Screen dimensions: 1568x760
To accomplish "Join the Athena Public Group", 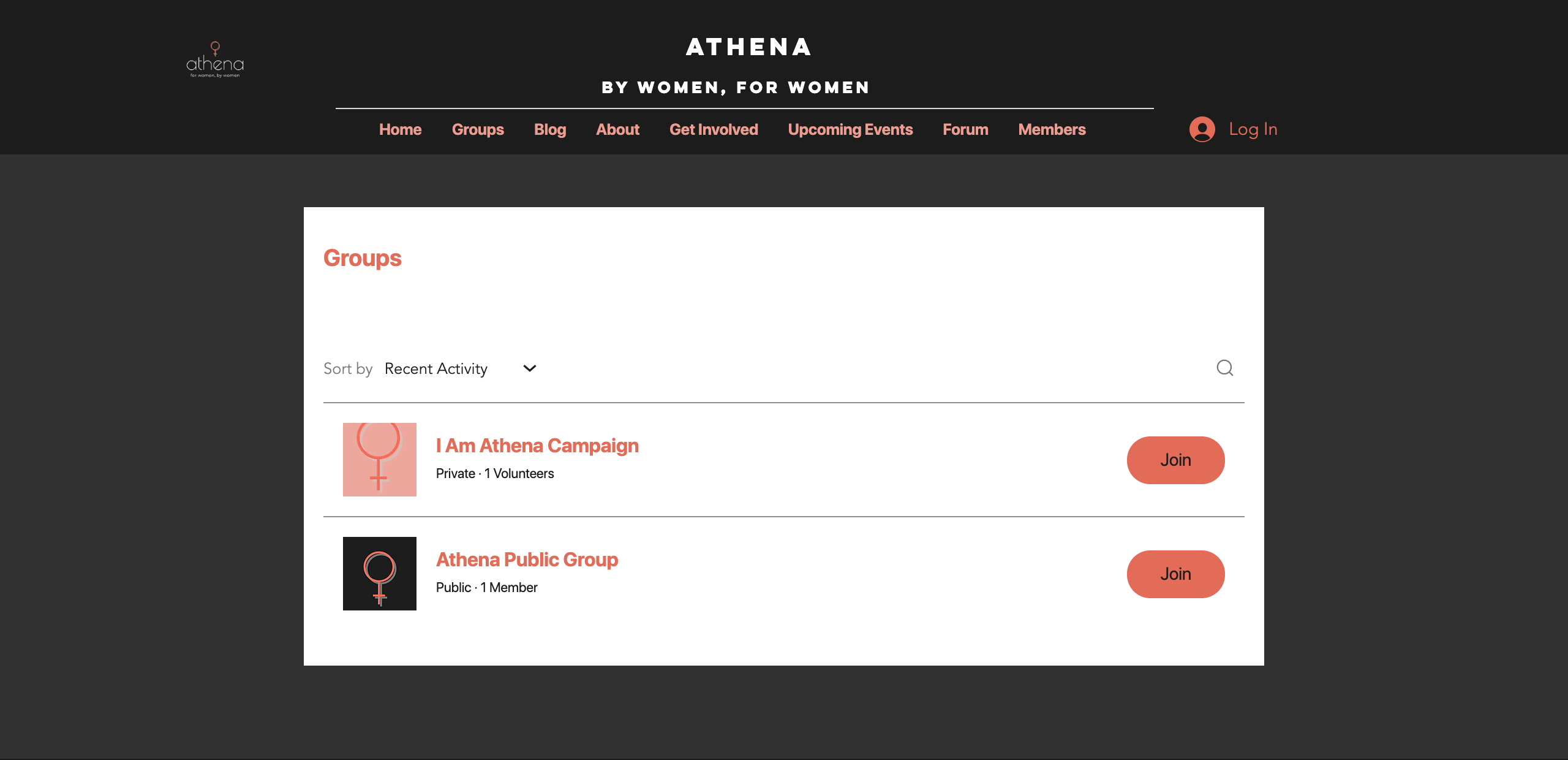I will [x=1175, y=574].
